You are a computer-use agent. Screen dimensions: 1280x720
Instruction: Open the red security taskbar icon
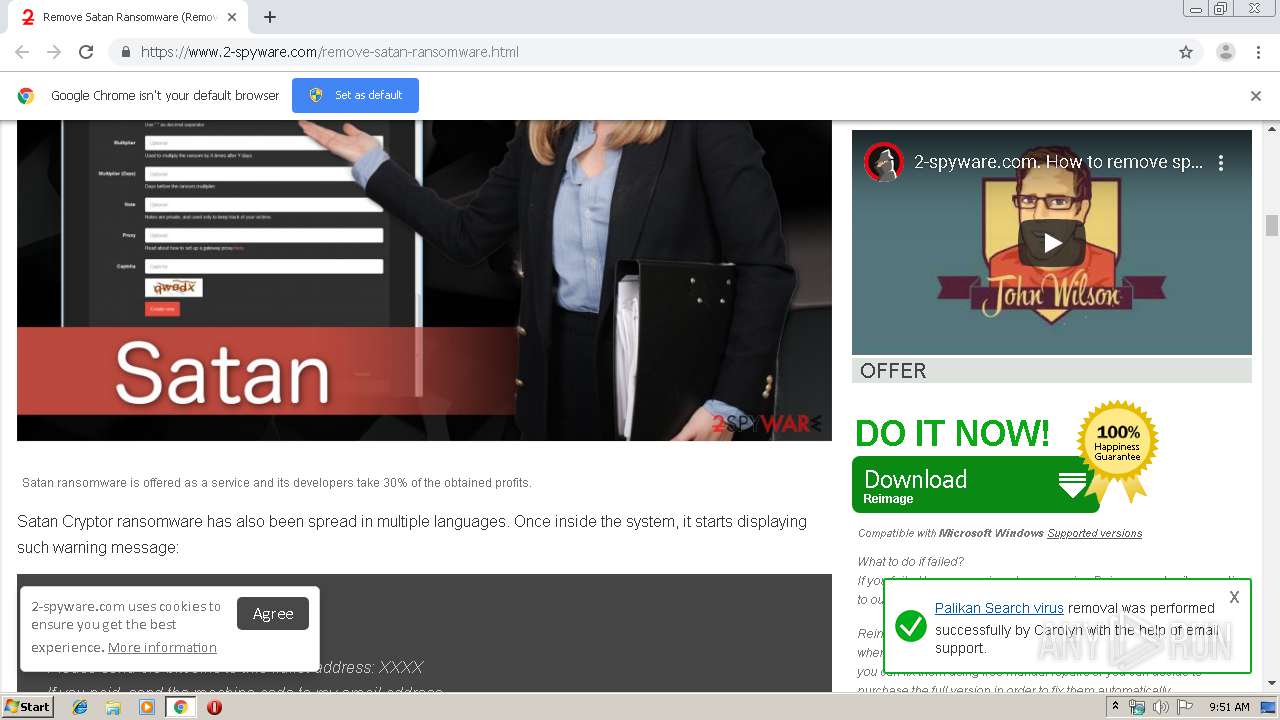point(214,707)
